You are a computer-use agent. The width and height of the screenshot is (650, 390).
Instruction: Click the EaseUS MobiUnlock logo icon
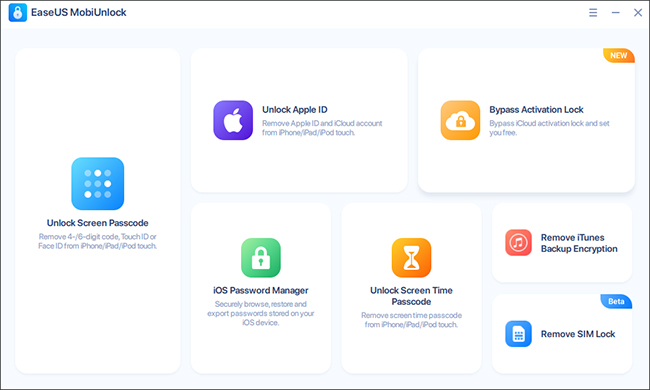point(17,12)
